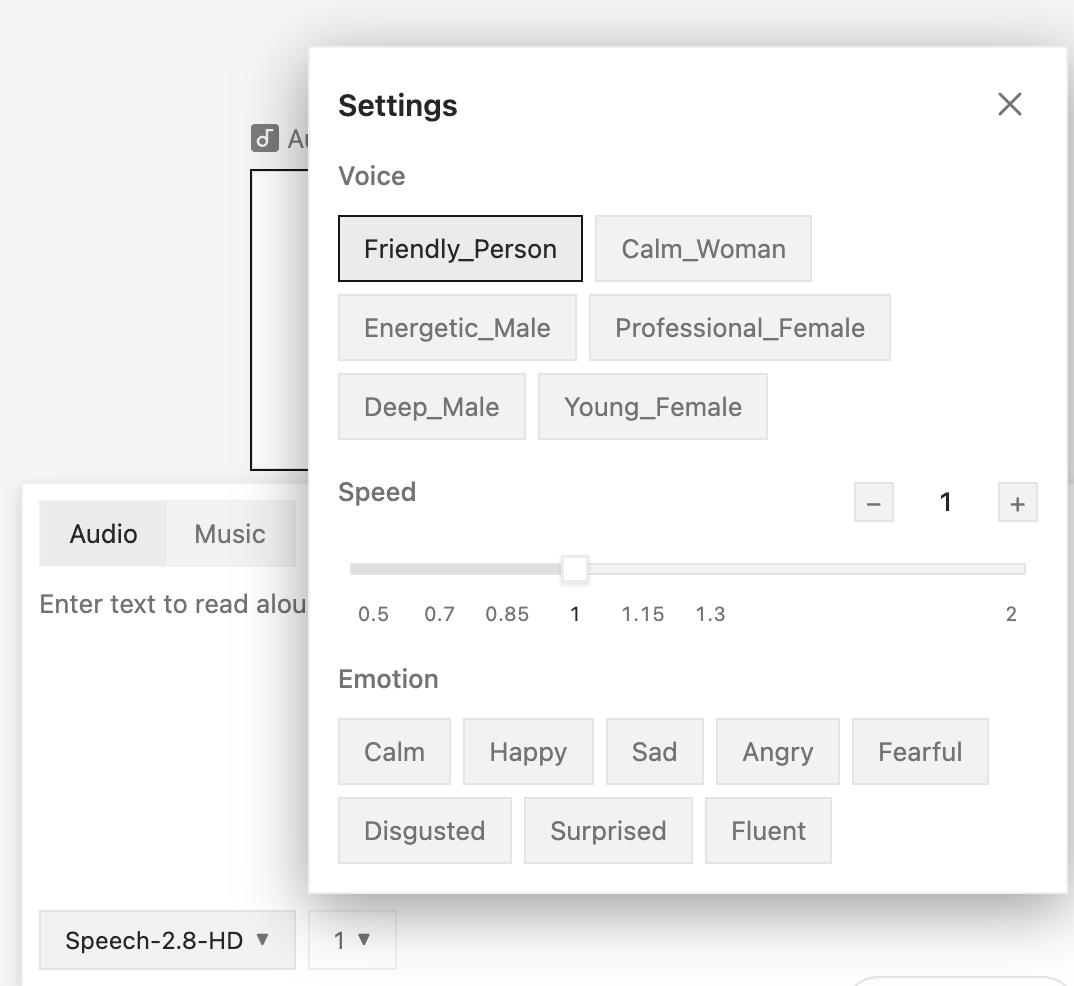Select the Calm_Woman voice
1074x986 pixels.
(x=703, y=249)
